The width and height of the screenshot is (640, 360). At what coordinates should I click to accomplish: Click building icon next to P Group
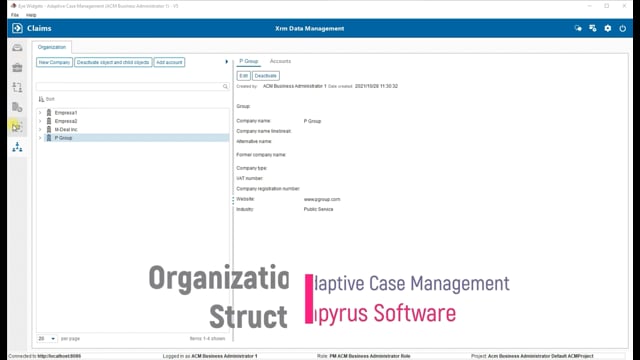pyautogui.click(x=49, y=138)
